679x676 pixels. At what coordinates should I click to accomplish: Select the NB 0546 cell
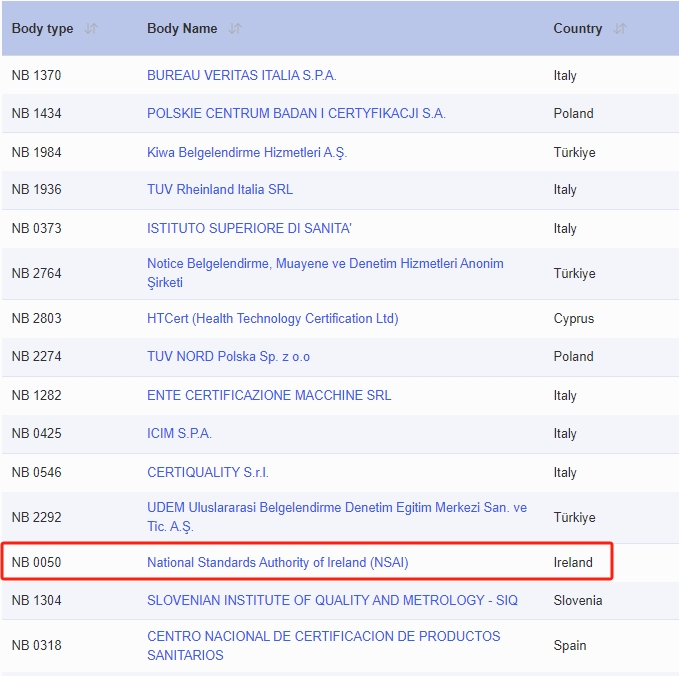[36, 472]
